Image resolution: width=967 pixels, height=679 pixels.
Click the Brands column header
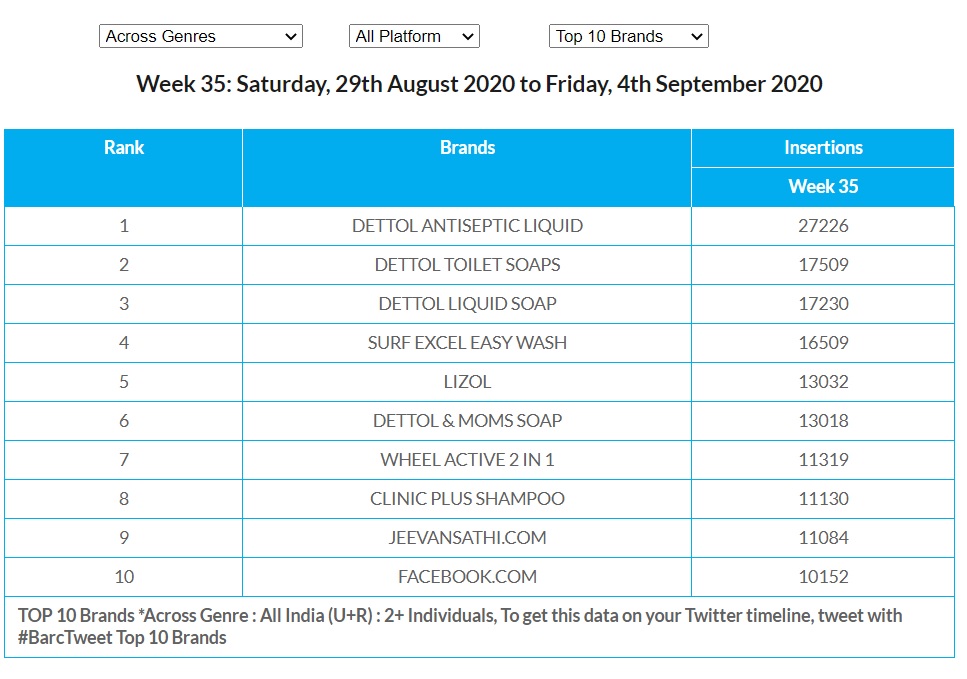467,148
